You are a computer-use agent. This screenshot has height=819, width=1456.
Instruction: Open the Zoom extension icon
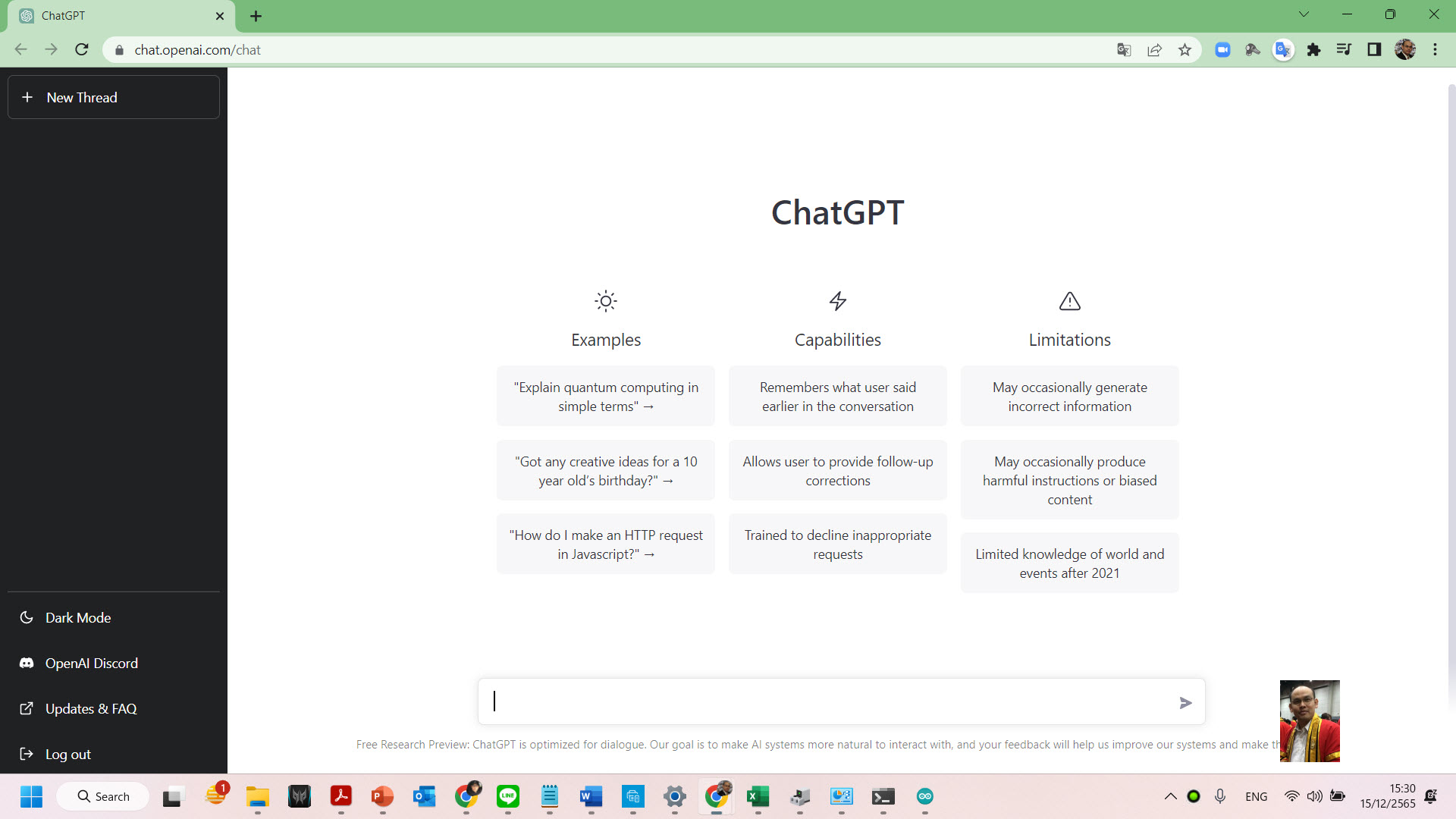point(1222,50)
